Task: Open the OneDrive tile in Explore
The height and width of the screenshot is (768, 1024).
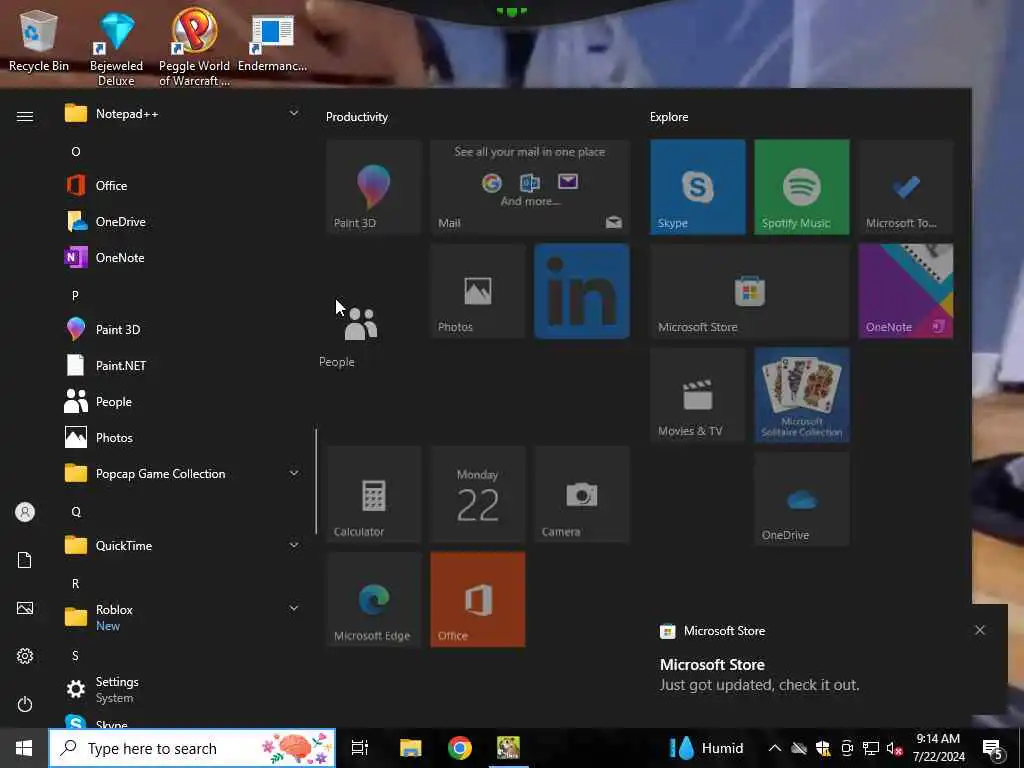Action: point(802,499)
